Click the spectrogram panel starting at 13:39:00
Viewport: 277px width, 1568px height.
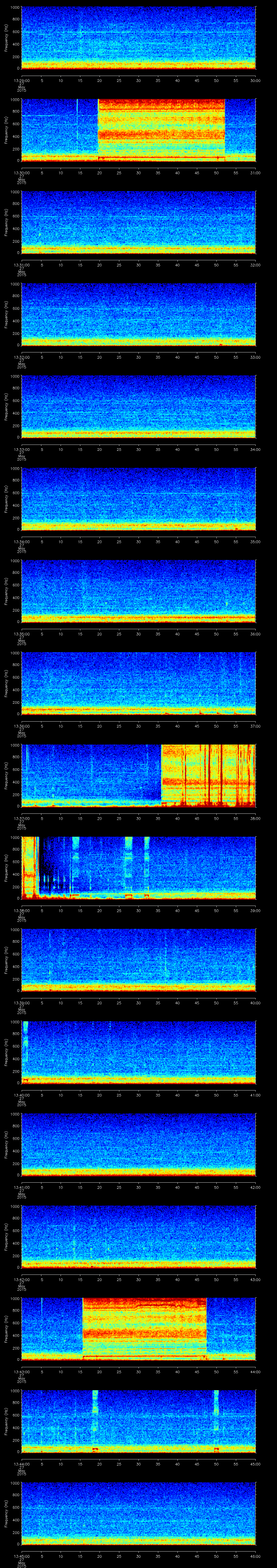coord(138,960)
